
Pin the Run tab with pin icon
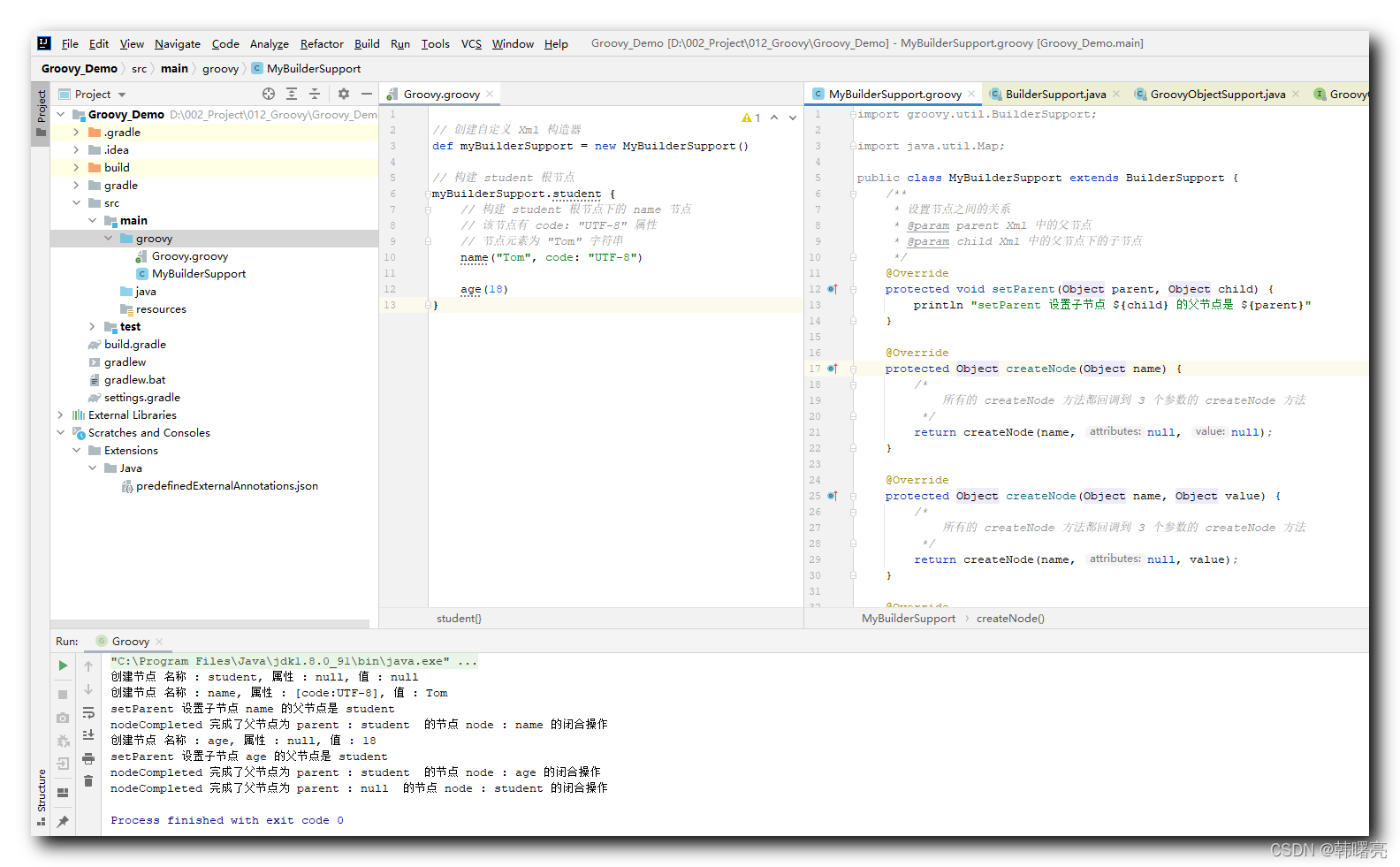tap(63, 822)
